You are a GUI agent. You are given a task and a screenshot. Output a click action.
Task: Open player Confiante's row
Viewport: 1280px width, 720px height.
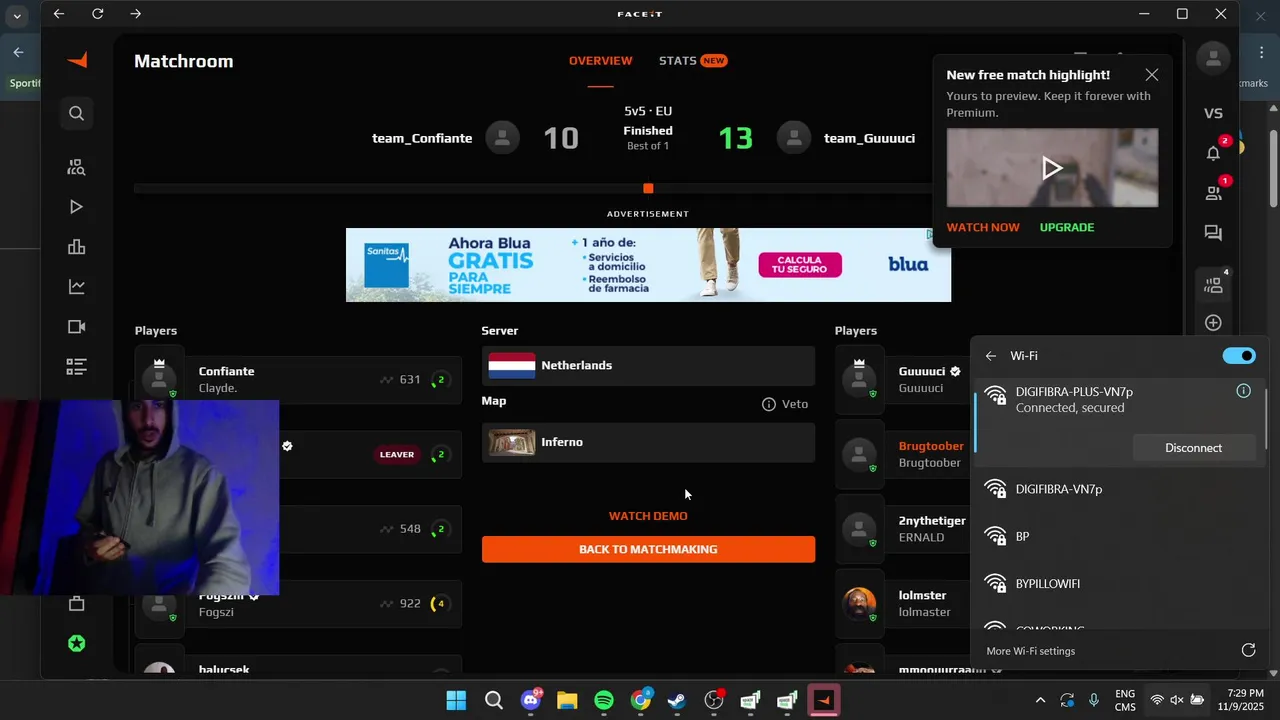pyautogui.click(x=298, y=380)
